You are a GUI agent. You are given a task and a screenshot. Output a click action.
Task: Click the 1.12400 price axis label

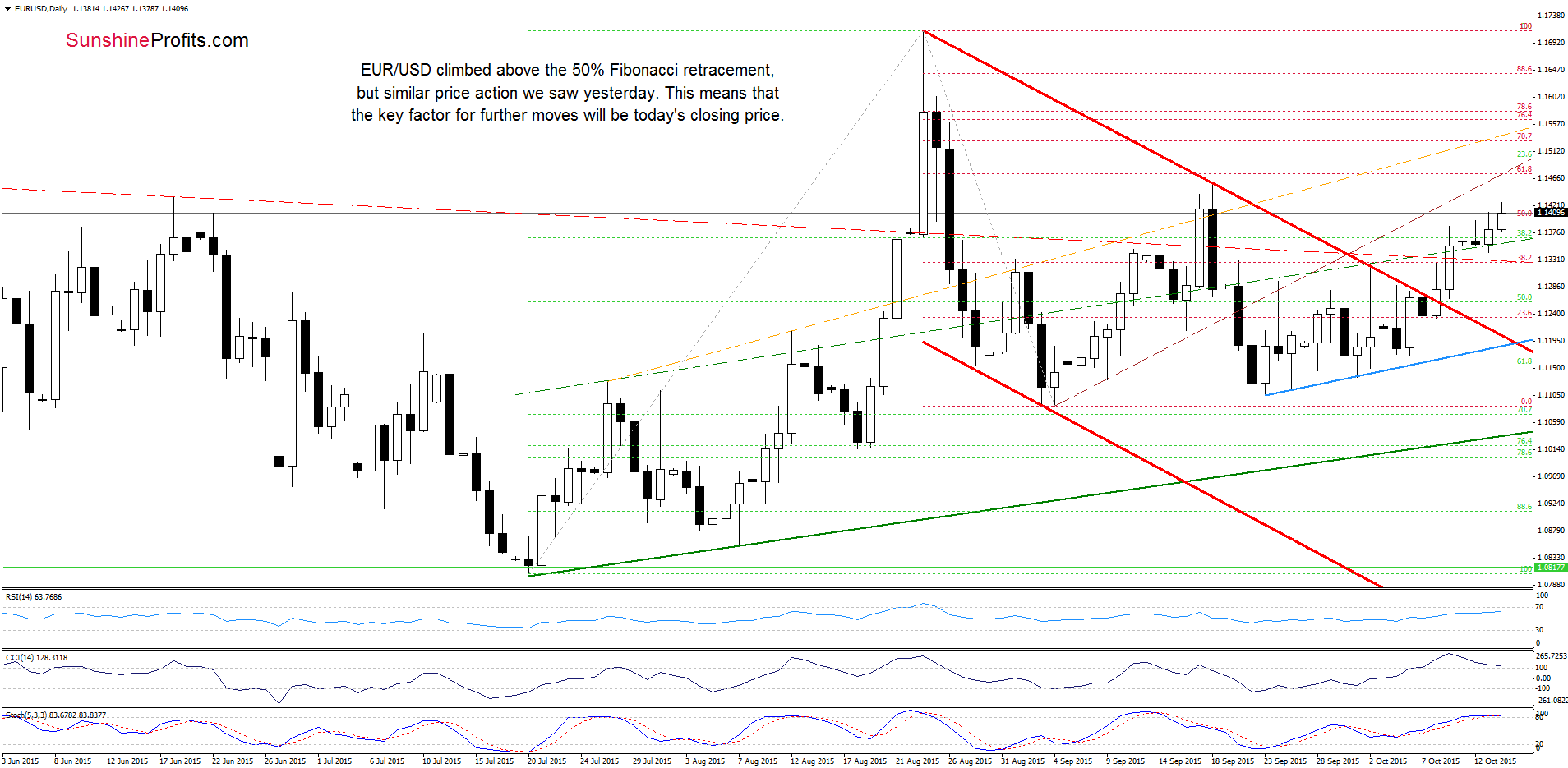coord(1552,314)
